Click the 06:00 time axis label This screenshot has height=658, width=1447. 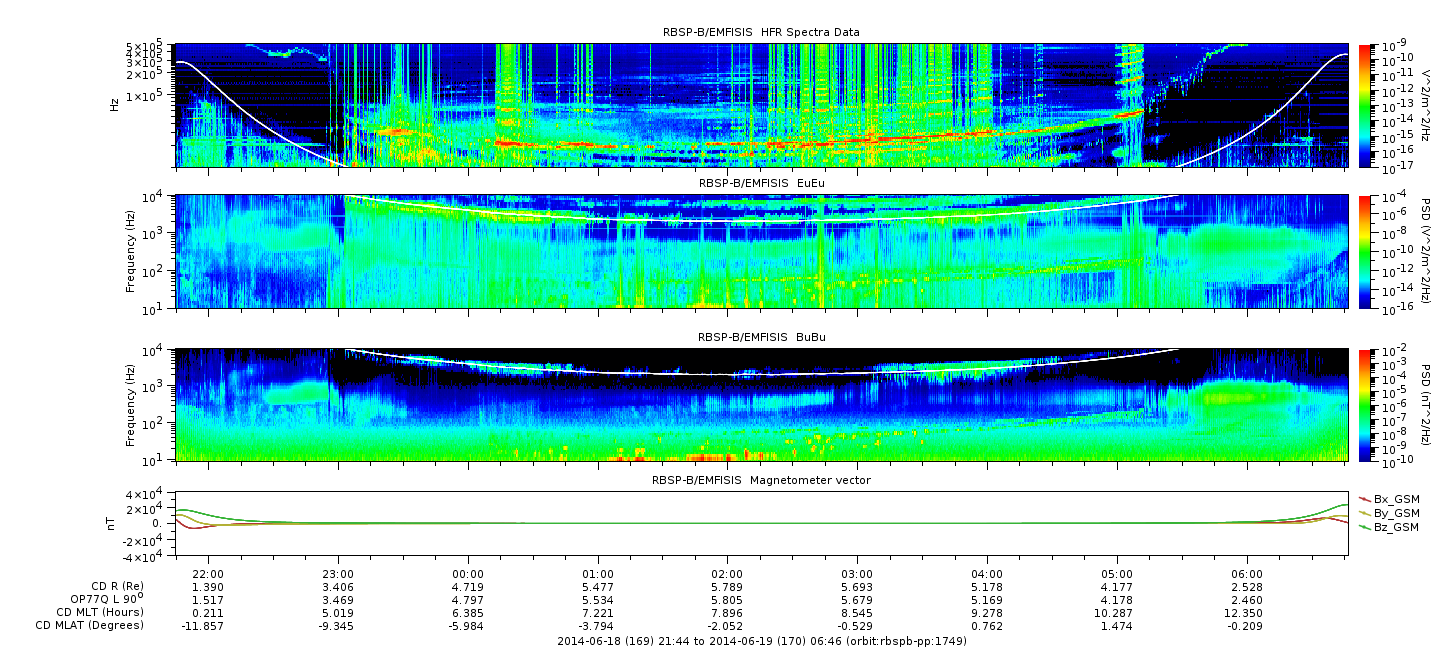click(1246, 573)
